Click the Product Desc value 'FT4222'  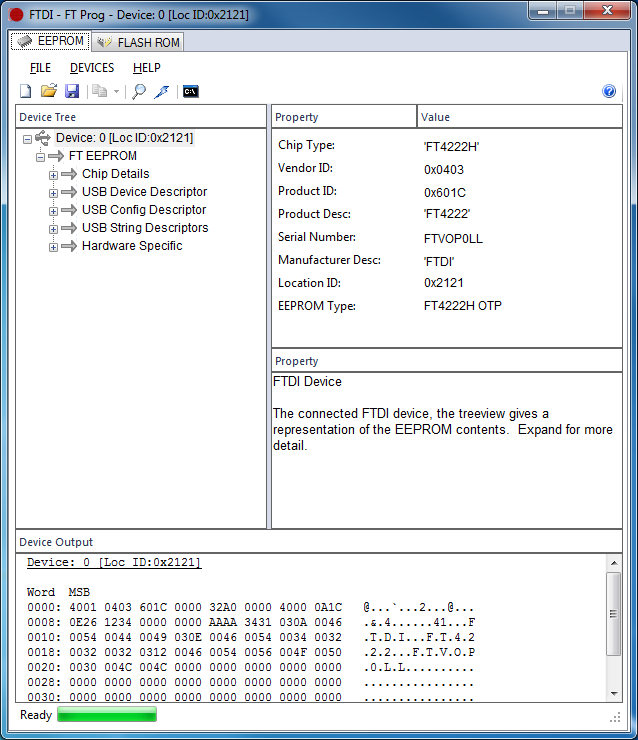tap(446, 214)
